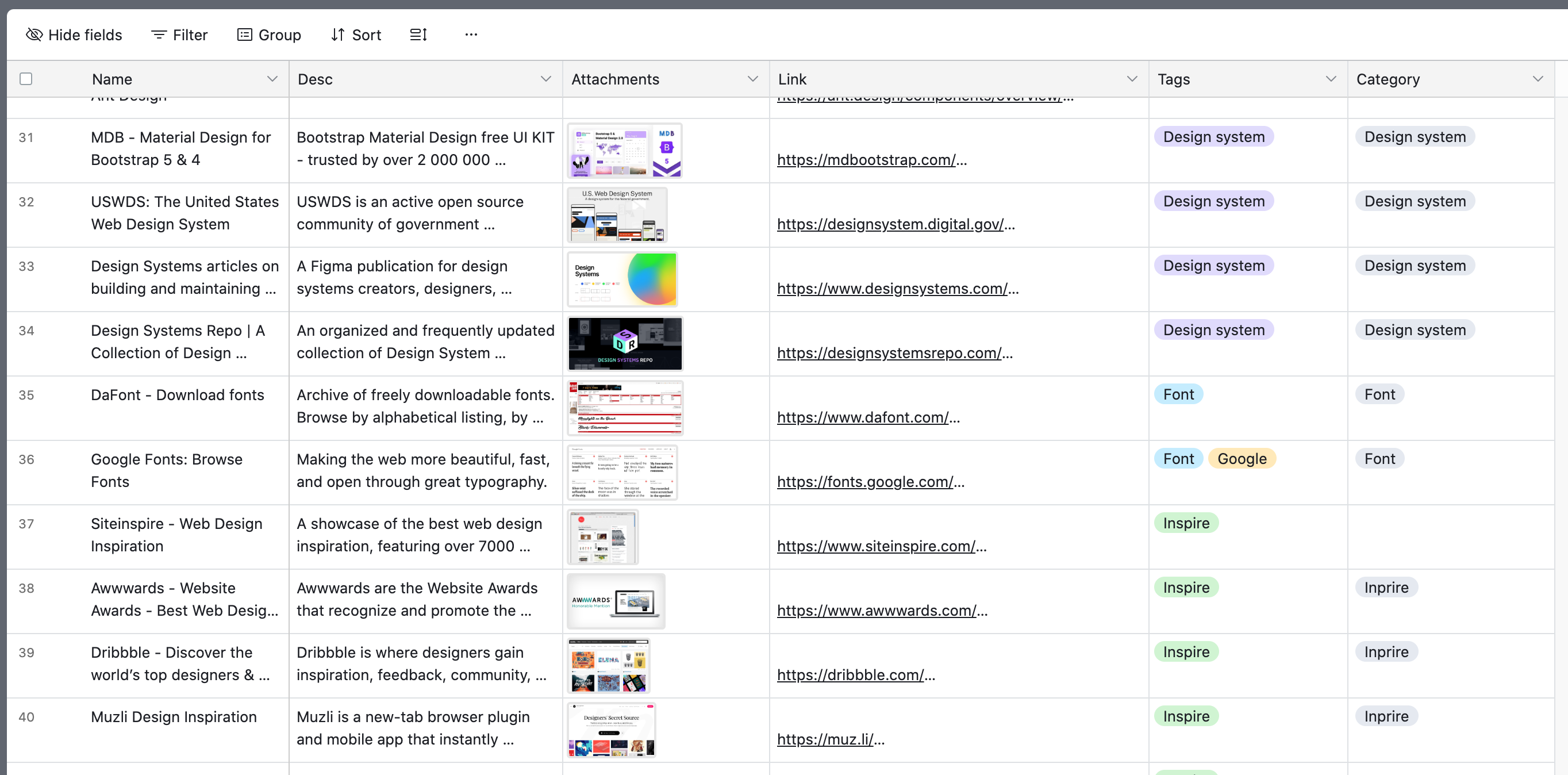The image size is (1568, 775).
Task: Open the mdbootstrap.com link
Action: pos(866,159)
